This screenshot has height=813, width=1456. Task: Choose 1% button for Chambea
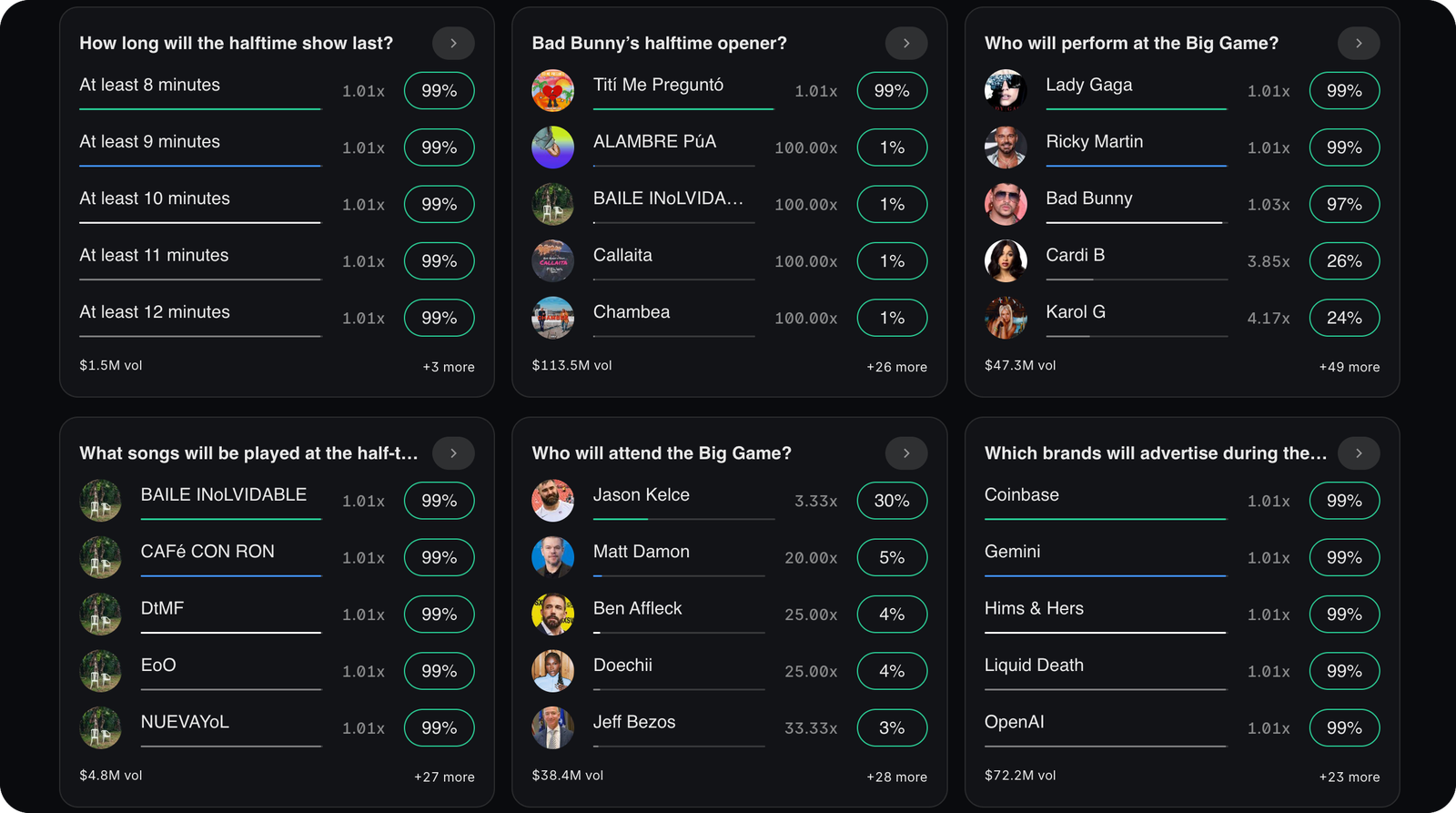click(x=892, y=318)
